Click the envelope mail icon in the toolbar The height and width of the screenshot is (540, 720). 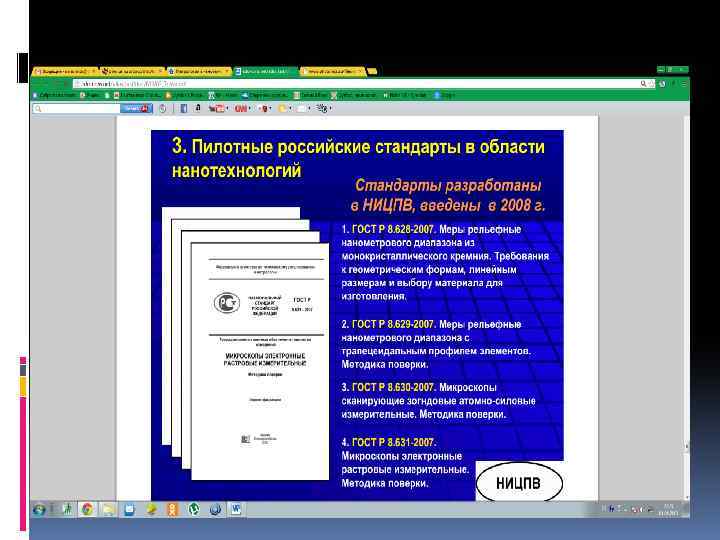pos(303,108)
